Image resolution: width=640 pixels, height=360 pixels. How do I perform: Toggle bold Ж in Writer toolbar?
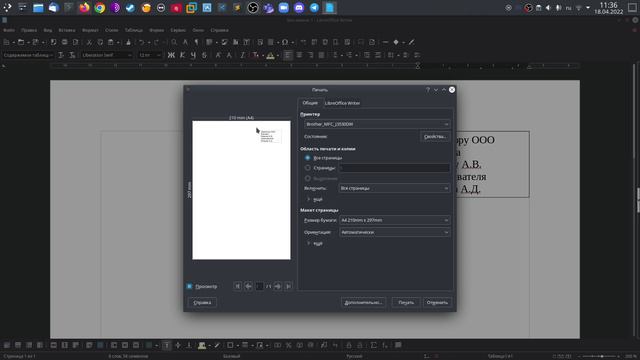(171, 55)
